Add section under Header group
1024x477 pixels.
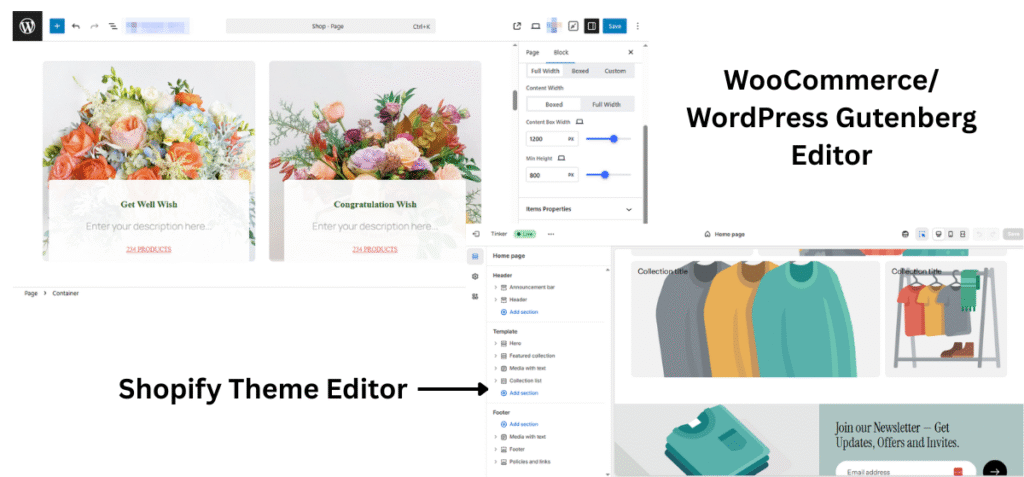click(x=519, y=312)
